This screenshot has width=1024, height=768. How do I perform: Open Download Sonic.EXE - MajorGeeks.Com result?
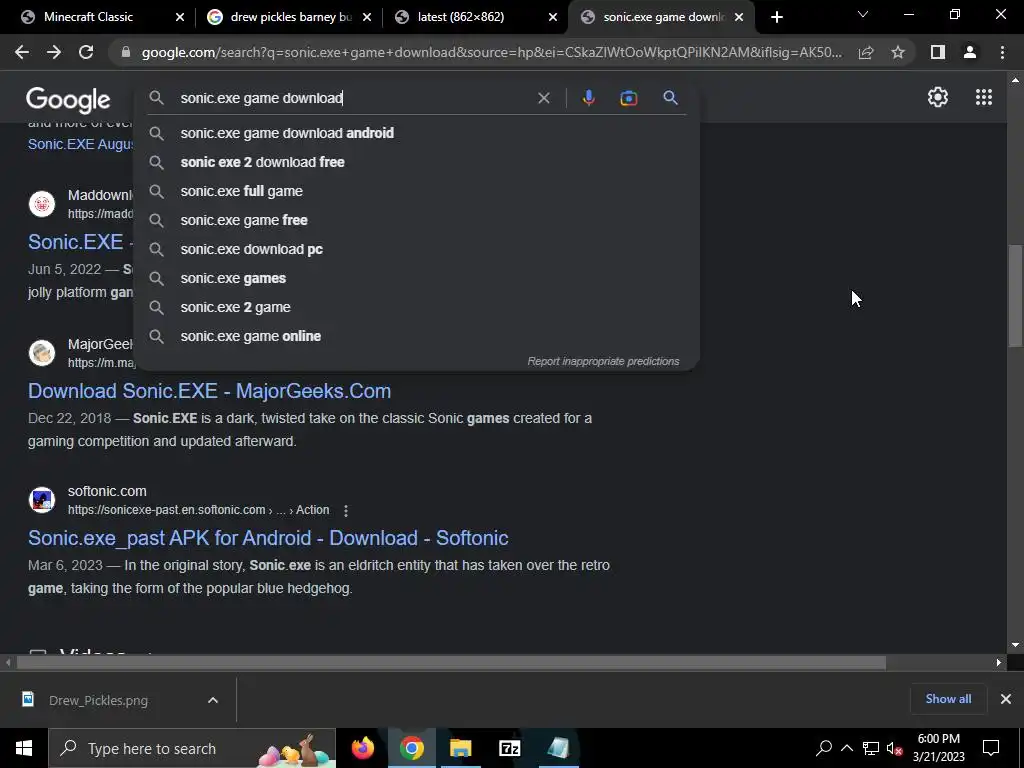(x=210, y=391)
